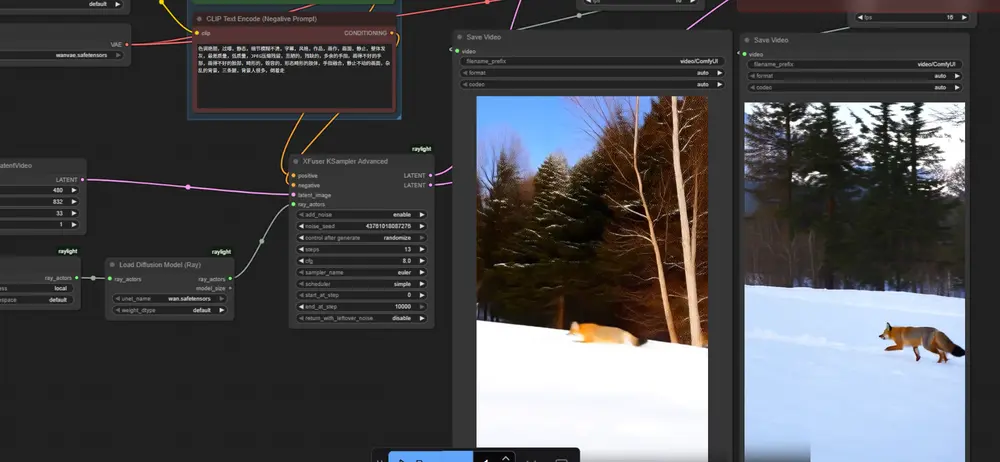Collapse the Load Diffusion Model (Ray) node

tap(114, 264)
